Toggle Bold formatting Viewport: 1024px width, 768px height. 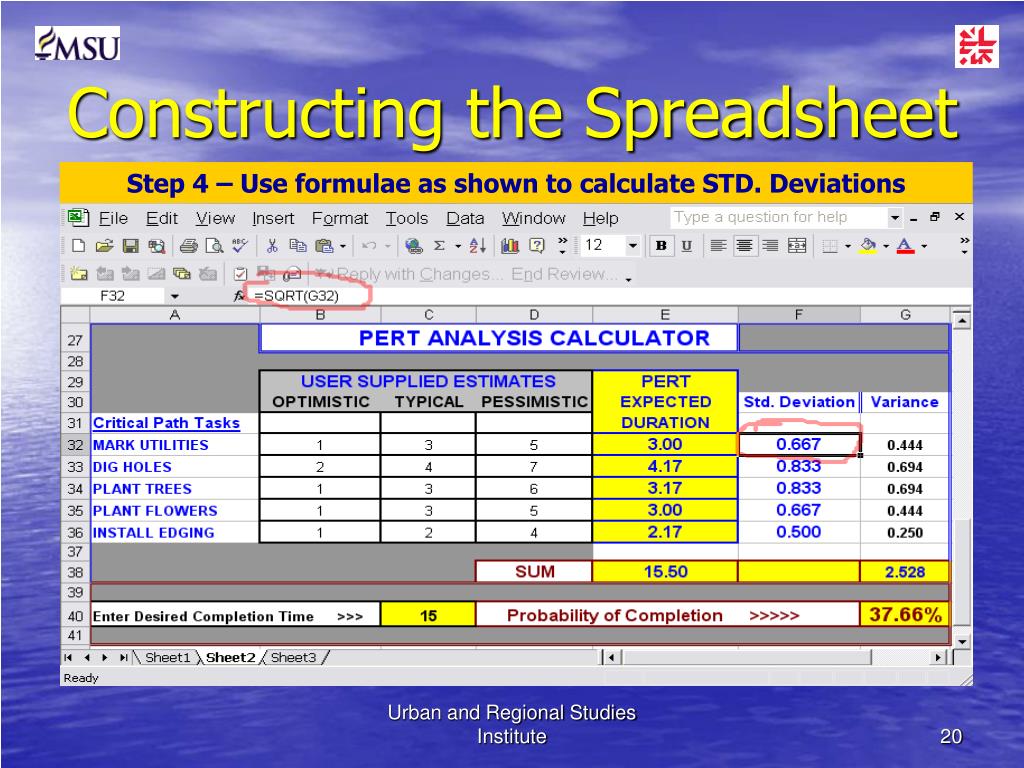click(x=661, y=246)
